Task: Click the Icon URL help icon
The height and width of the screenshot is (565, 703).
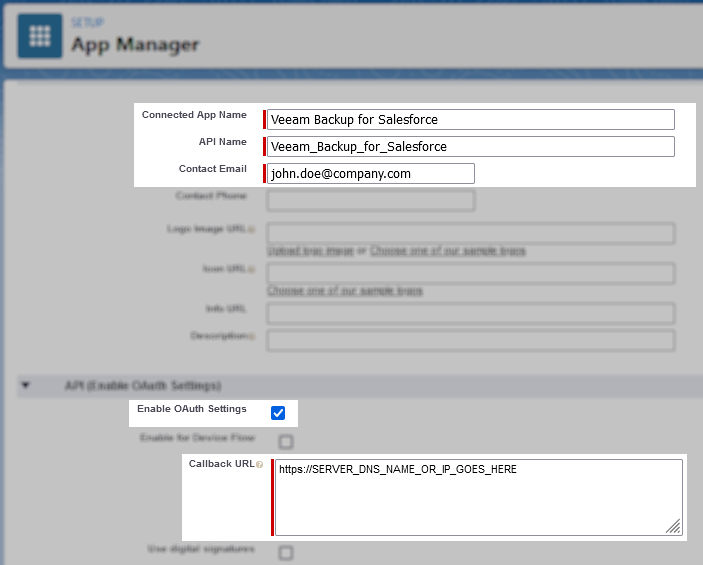Action: (252, 269)
